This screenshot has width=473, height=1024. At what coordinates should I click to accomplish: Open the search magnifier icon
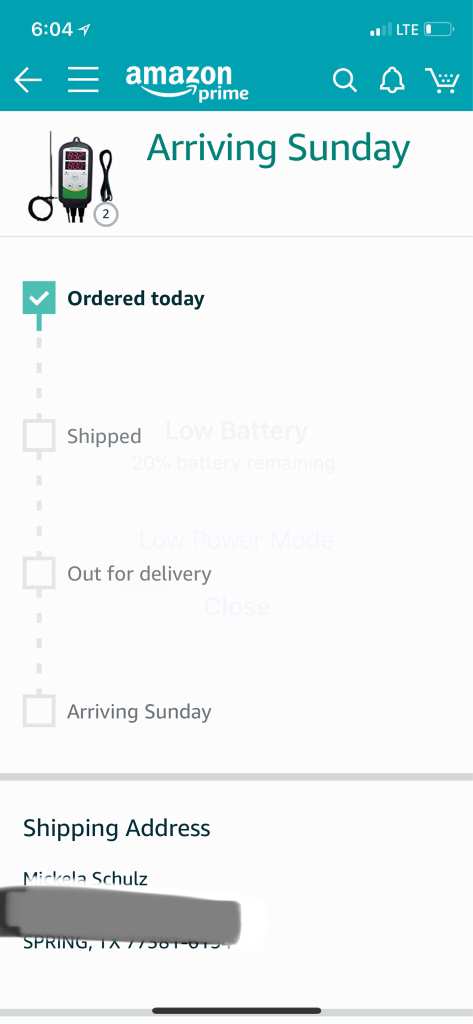[344, 80]
